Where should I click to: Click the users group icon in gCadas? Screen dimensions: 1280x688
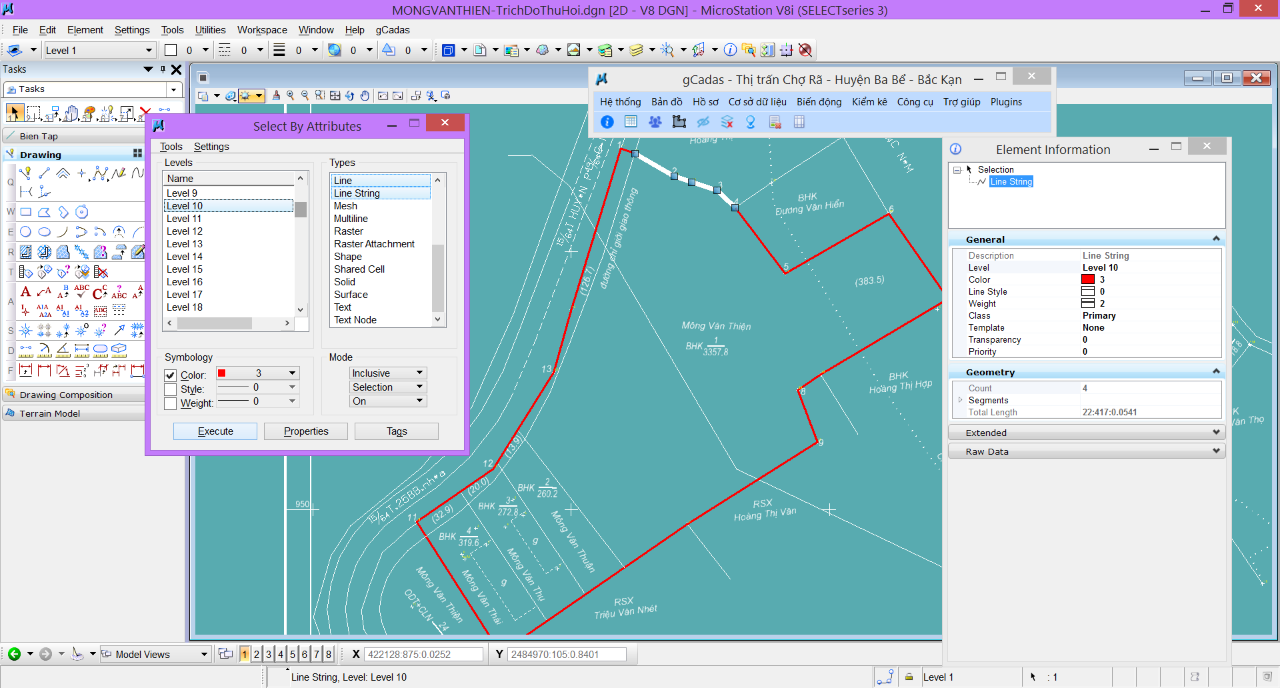pos(655,122)
